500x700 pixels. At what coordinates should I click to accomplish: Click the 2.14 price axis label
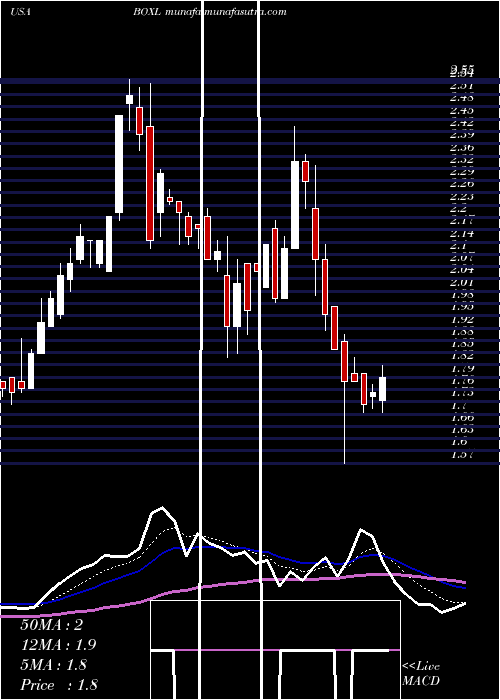tap(462, 233)
